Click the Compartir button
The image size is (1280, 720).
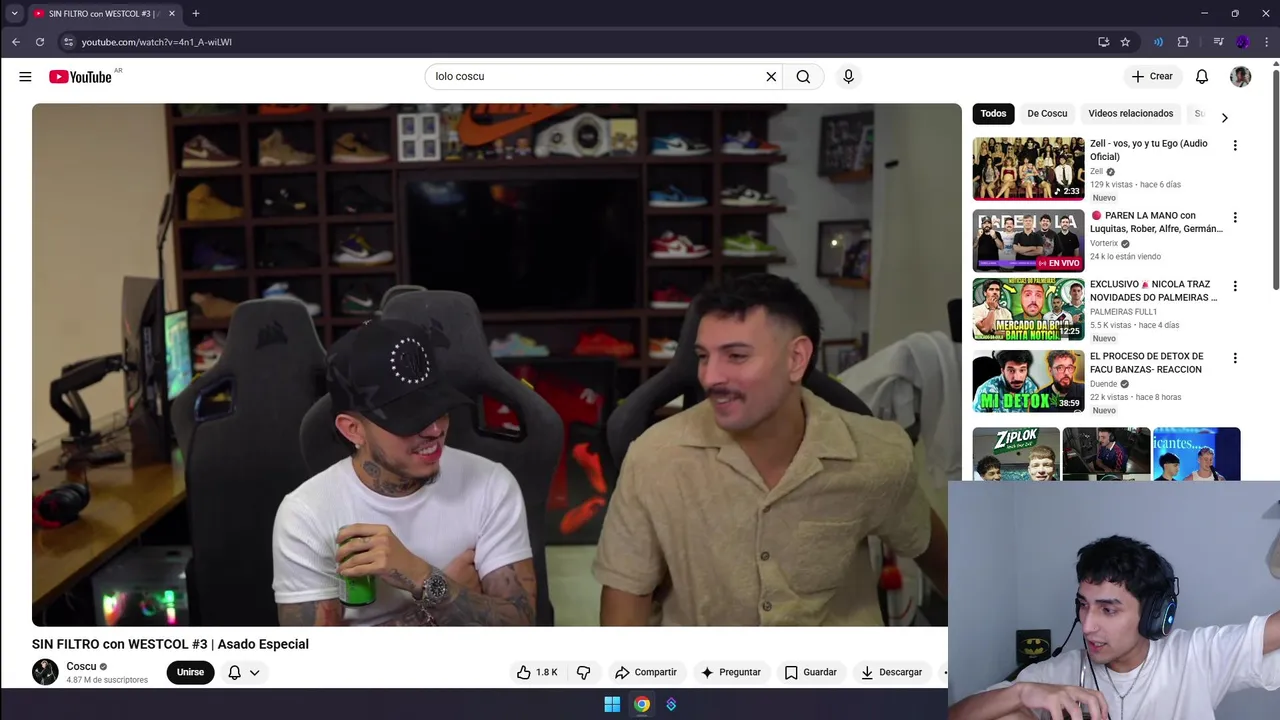pyautogui.click(x=646, y=672)
